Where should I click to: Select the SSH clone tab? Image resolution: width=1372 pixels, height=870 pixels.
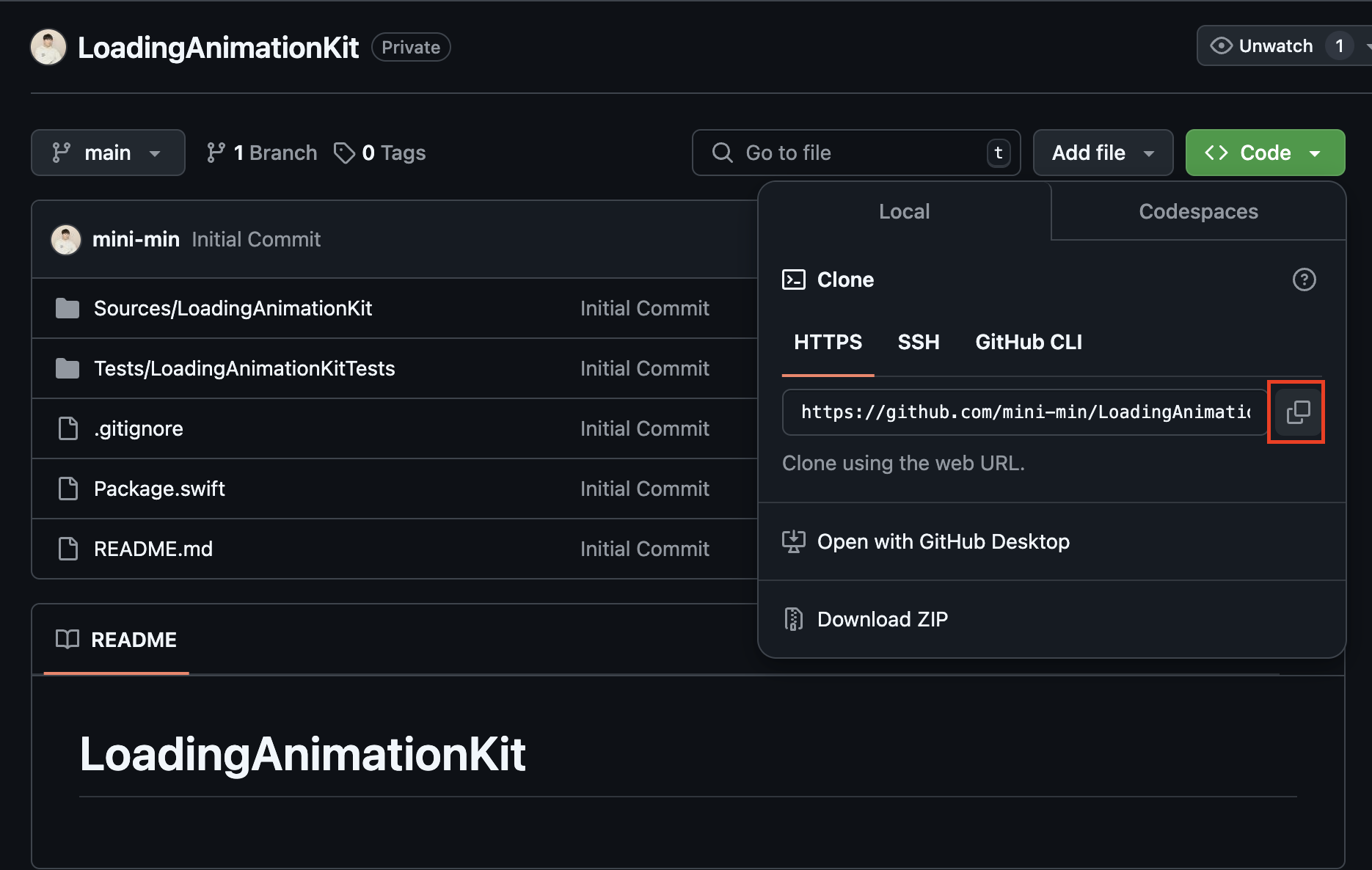click(x=919, y=342)
